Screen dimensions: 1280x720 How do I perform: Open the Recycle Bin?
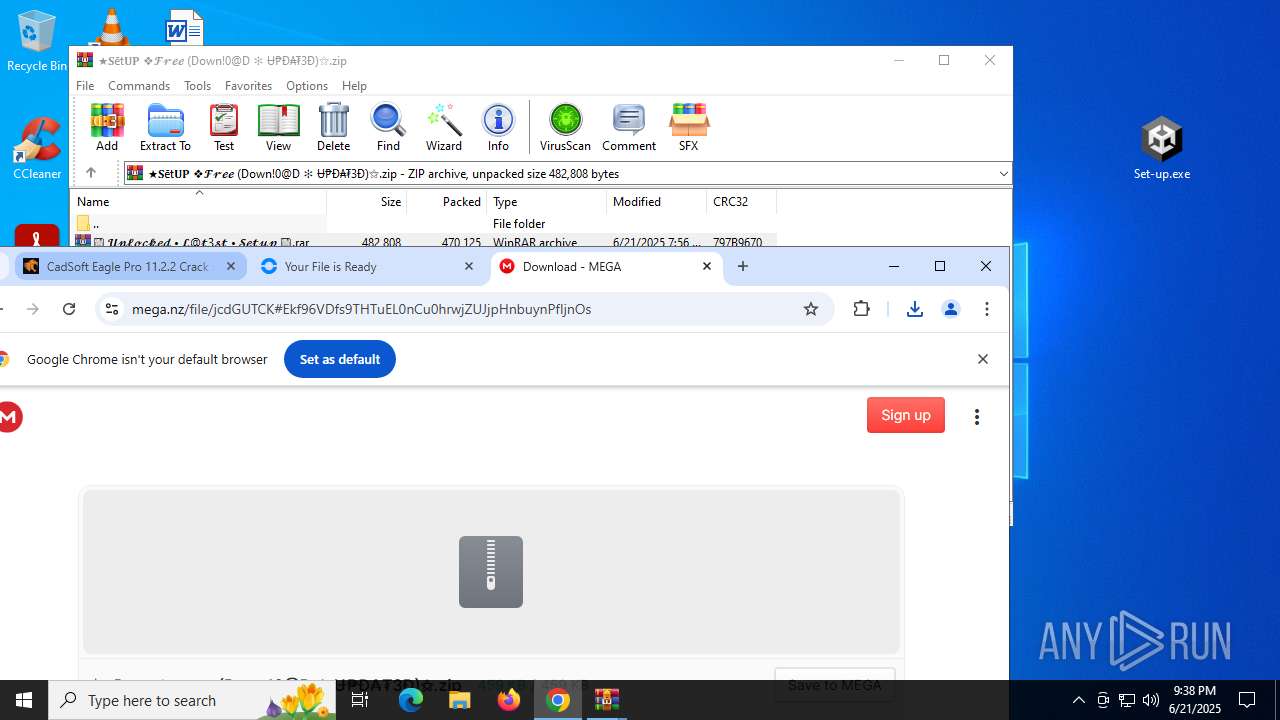(x=37, y=42)
